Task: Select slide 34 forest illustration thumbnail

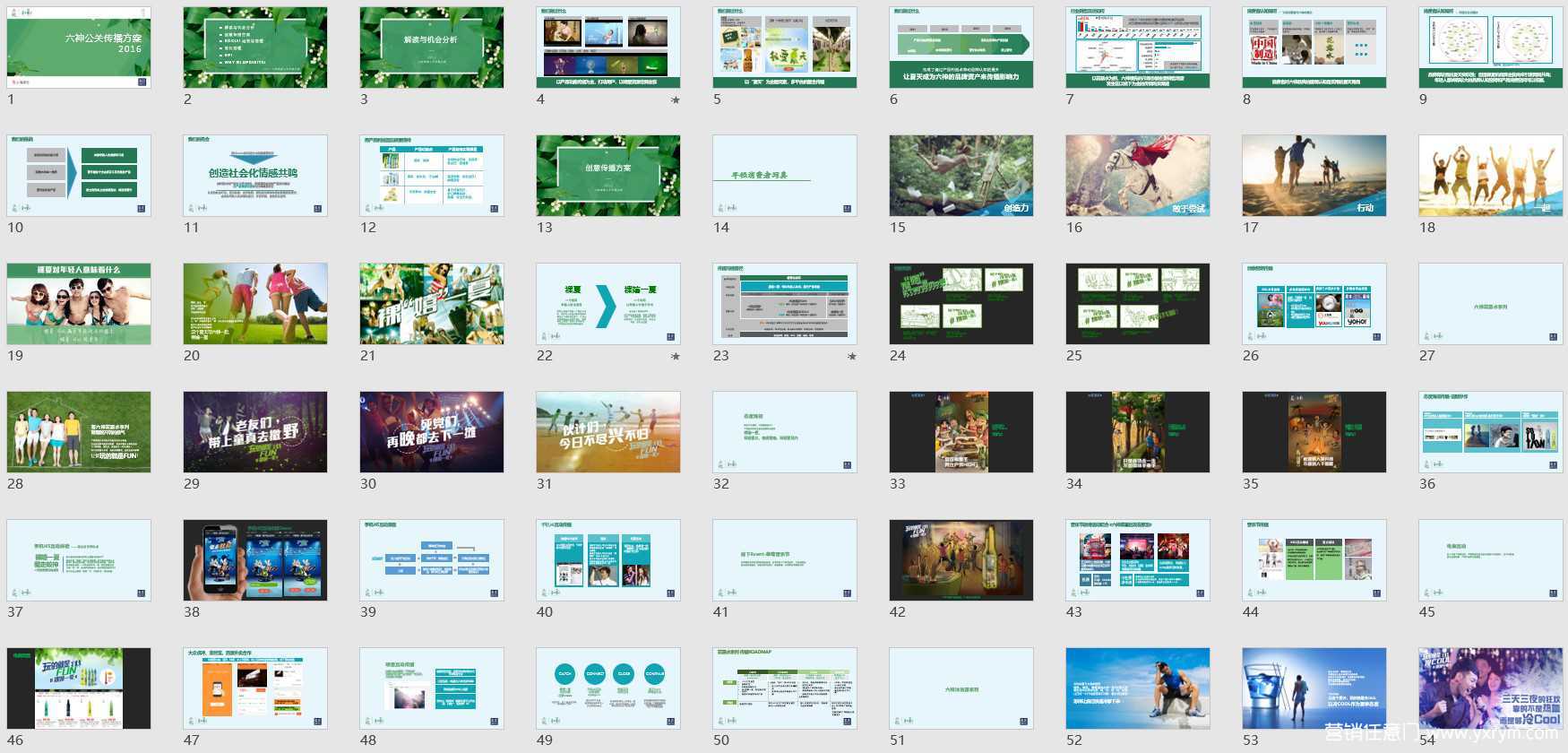Action: coord(1138,432)
